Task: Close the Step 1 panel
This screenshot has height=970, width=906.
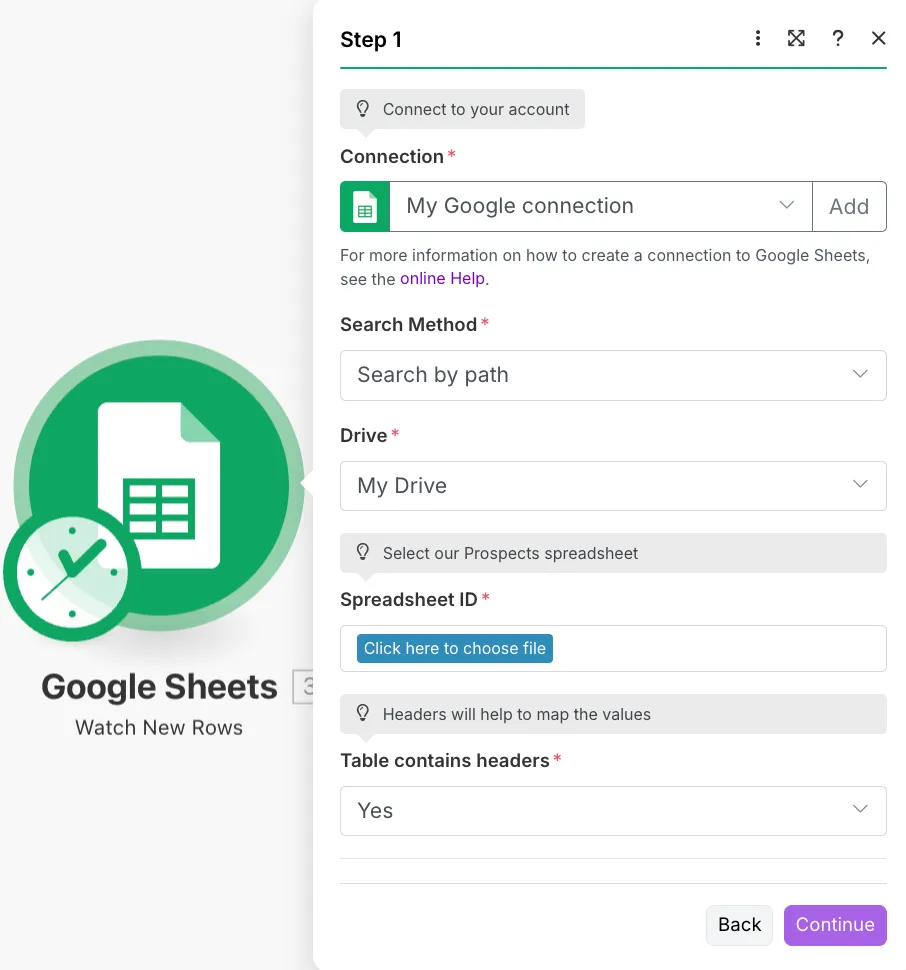Action: (x=878, y=38)
